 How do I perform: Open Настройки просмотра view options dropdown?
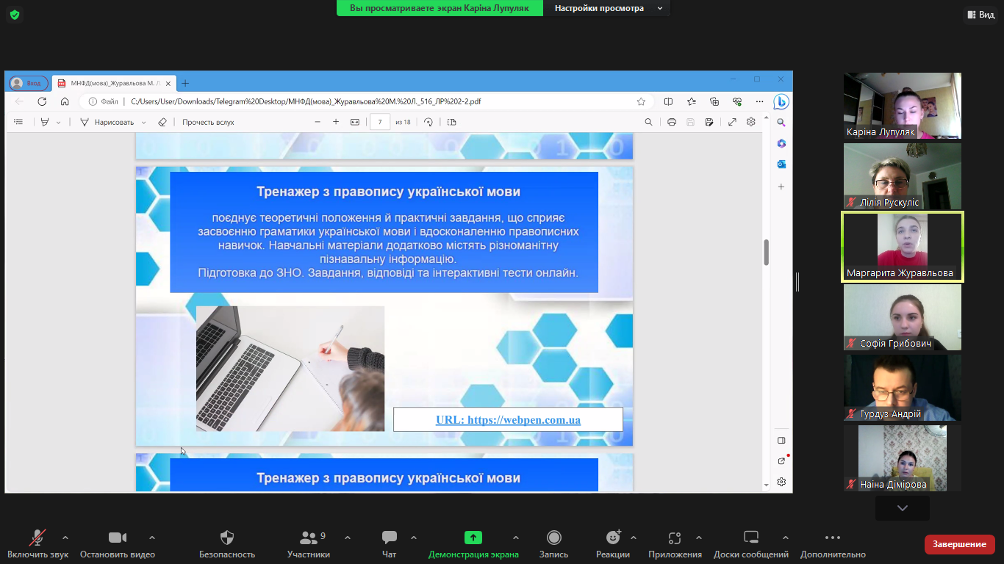point(608,8)
